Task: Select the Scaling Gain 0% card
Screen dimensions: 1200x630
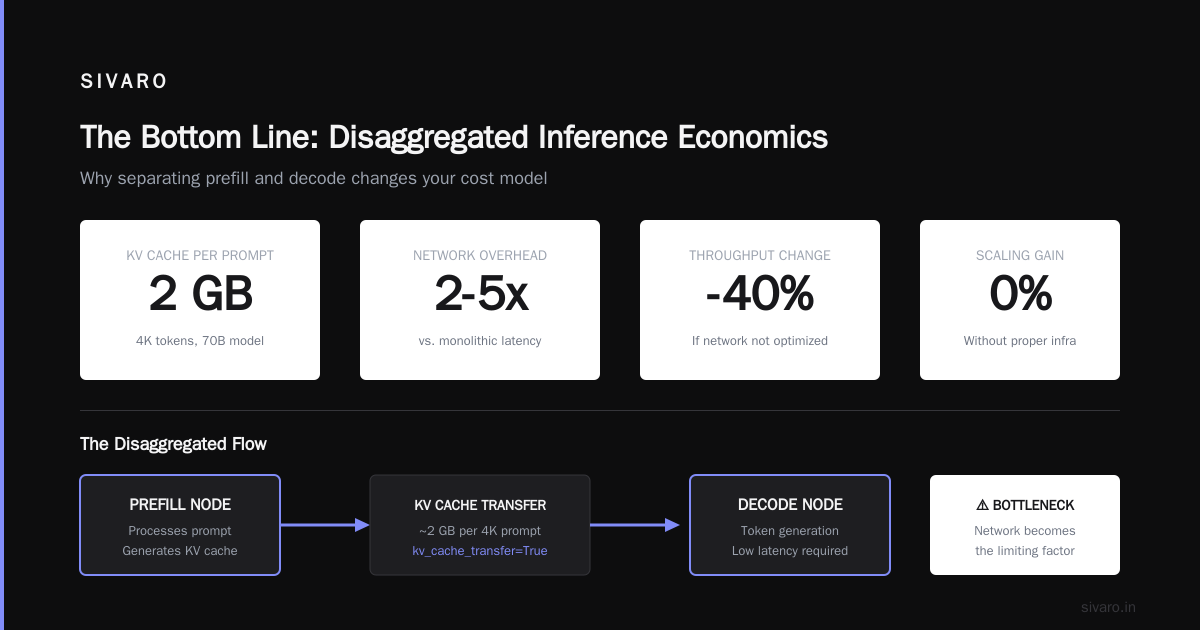Action: pos(1020,300)
